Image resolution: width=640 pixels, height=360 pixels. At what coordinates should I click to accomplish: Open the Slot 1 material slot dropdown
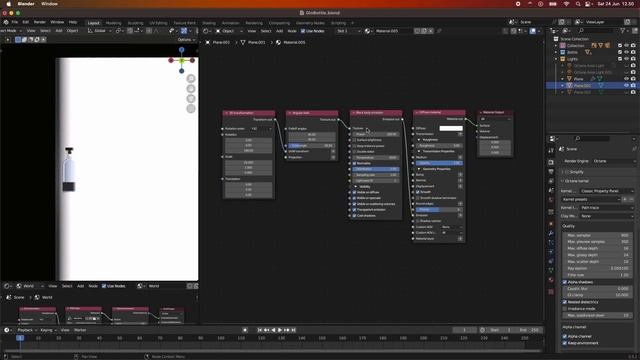pos(348,31)
